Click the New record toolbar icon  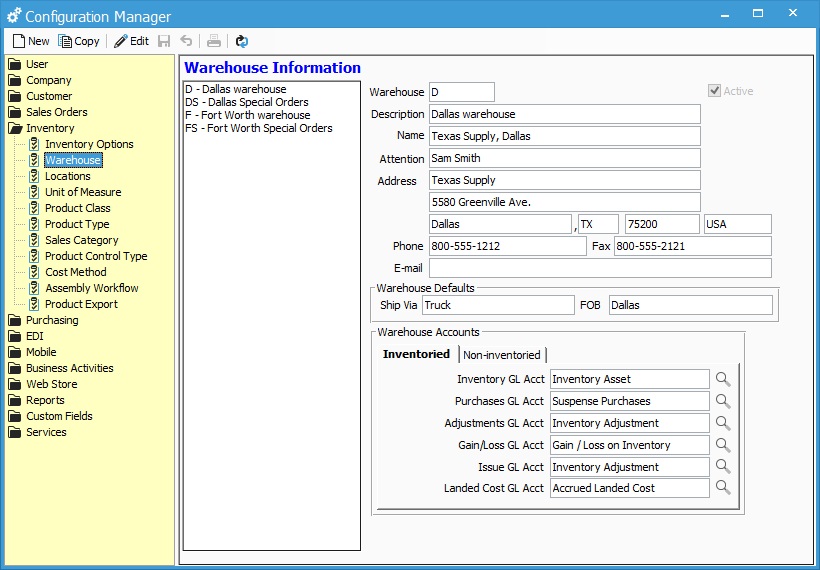(19, 41)
